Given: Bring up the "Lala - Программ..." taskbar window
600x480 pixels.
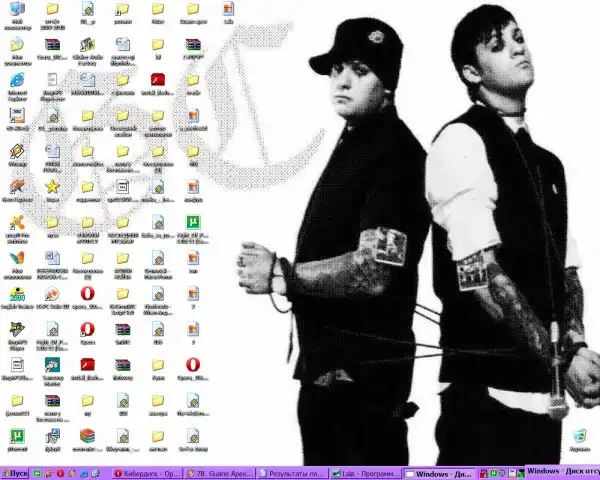Looking at the screenshot, I should [x=365, y=472].
